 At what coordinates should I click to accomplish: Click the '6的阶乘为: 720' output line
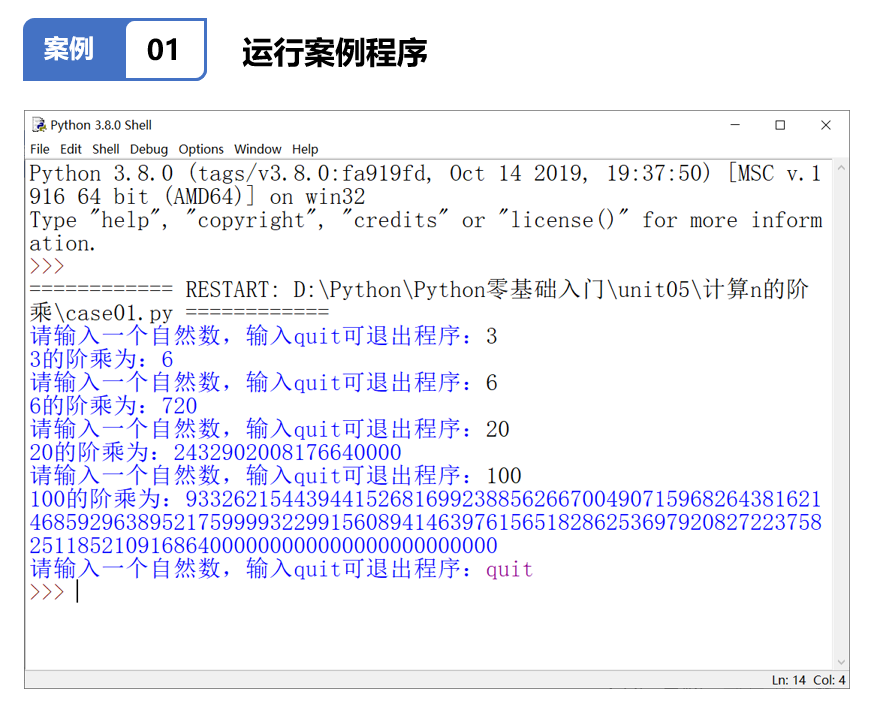click(x=113, y=406)
